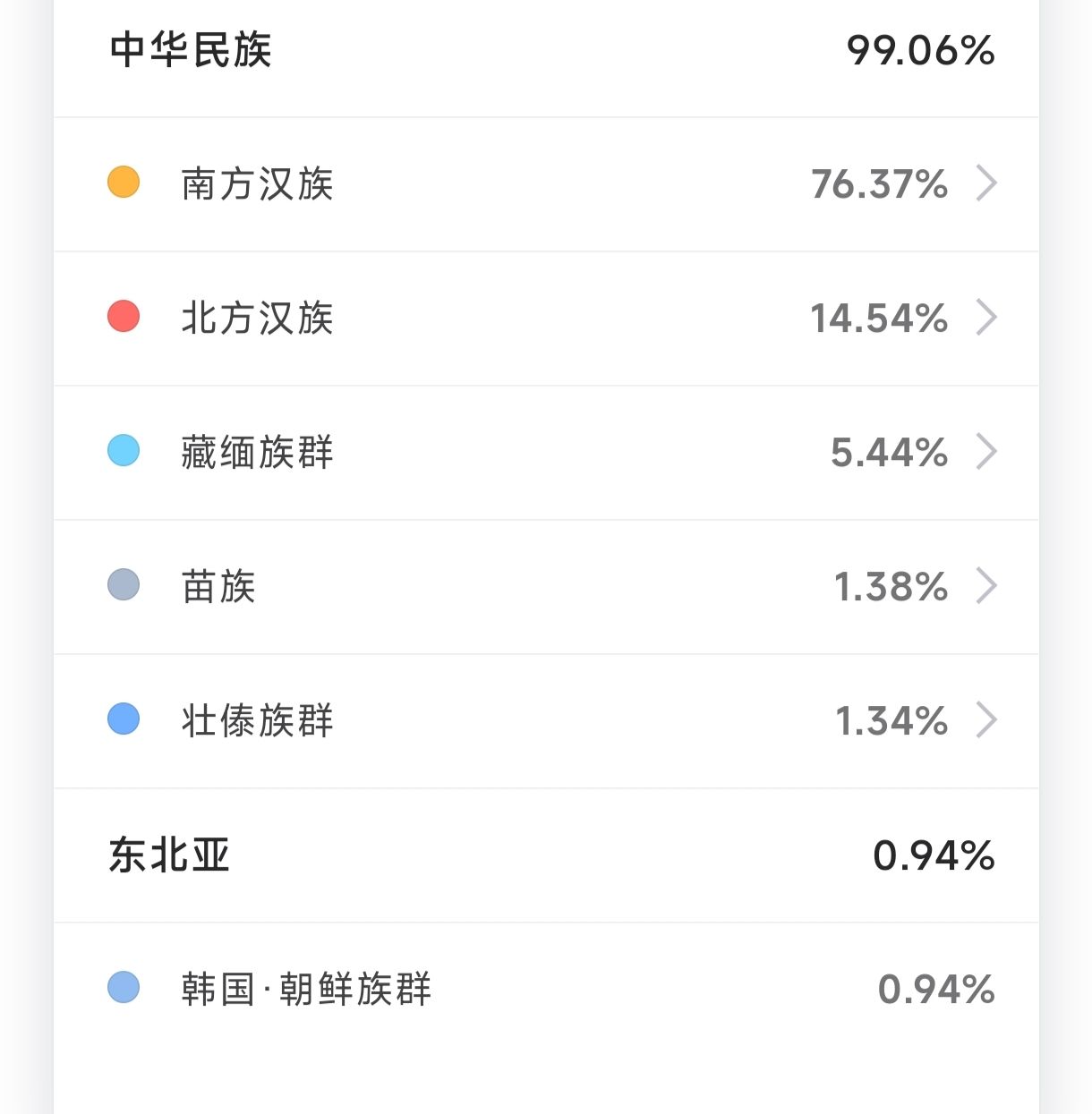
Task: Expand the 北方汉族 chevron arrow
Action: click(x=985, y=318)
